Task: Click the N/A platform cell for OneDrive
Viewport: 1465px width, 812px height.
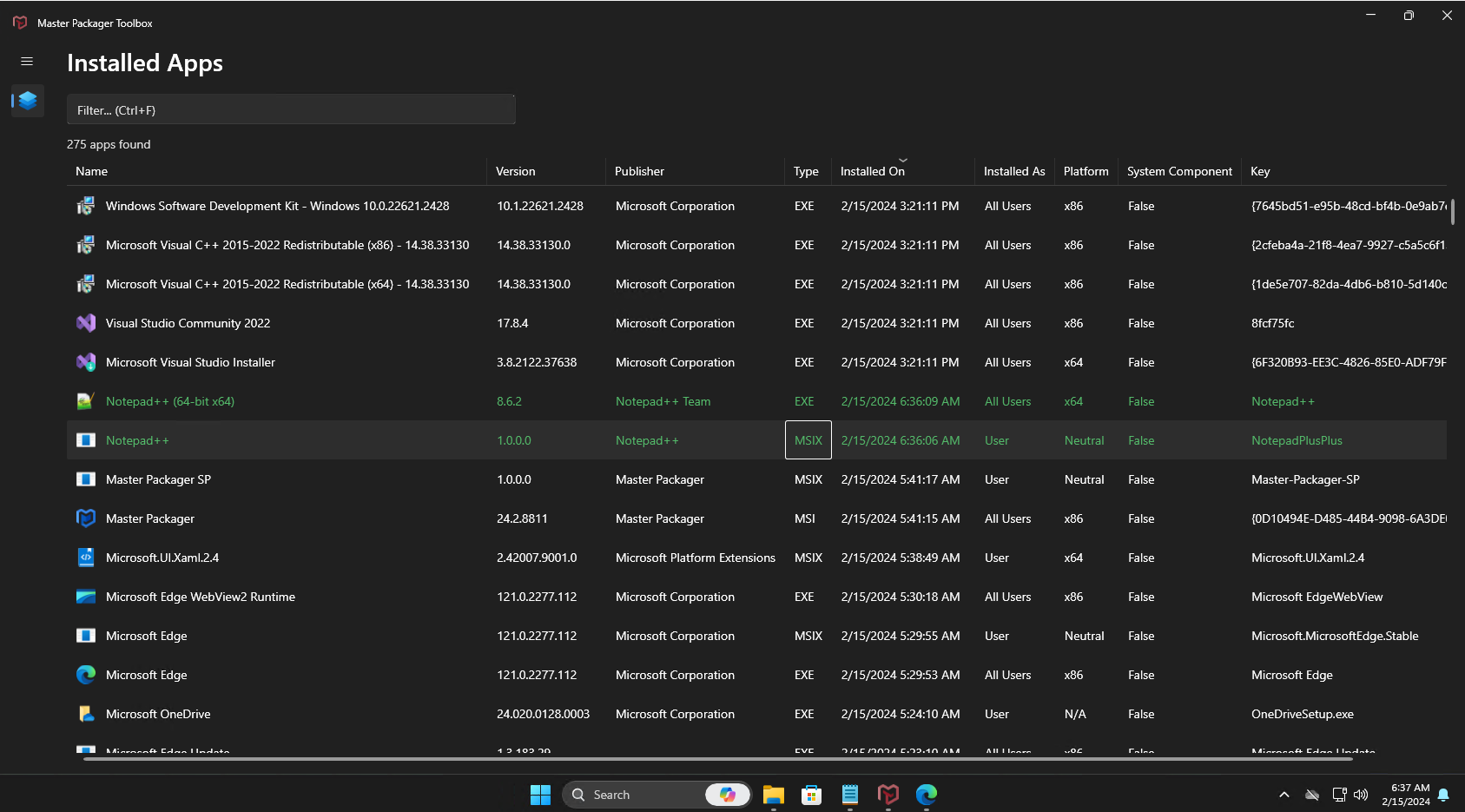Action: click(1075, 714)
